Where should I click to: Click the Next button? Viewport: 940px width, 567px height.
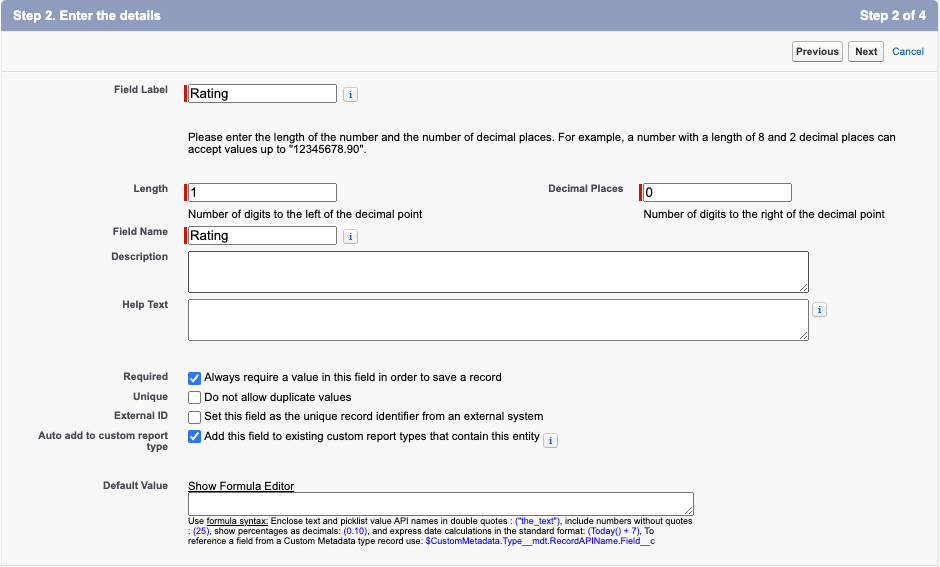[866, 52]
